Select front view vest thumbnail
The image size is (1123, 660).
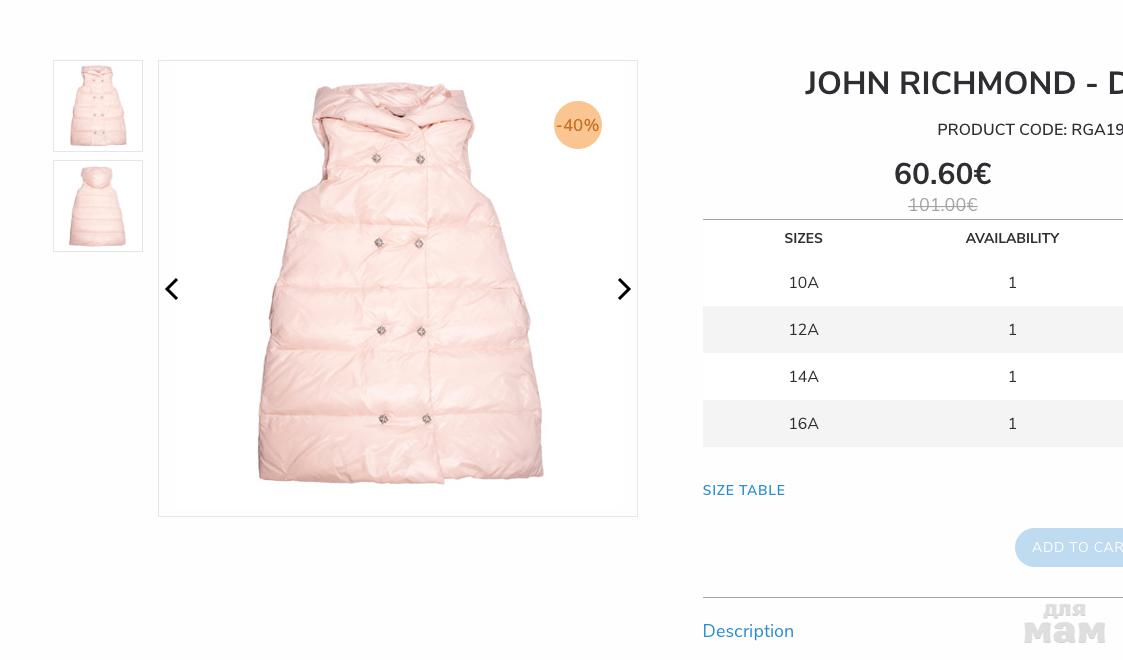(x=98, y=106)
